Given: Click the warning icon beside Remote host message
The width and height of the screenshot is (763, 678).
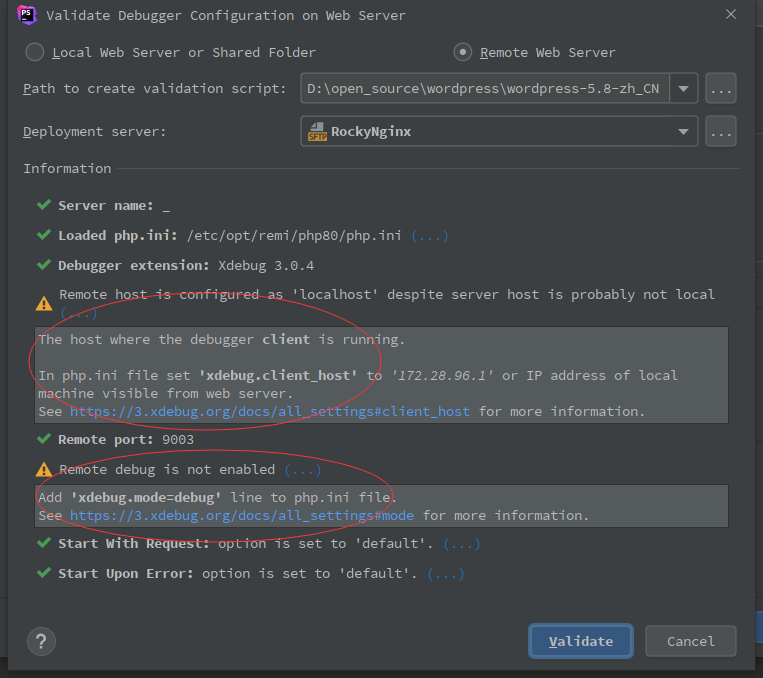Looking at the screenshot, I should pos(44,302).
